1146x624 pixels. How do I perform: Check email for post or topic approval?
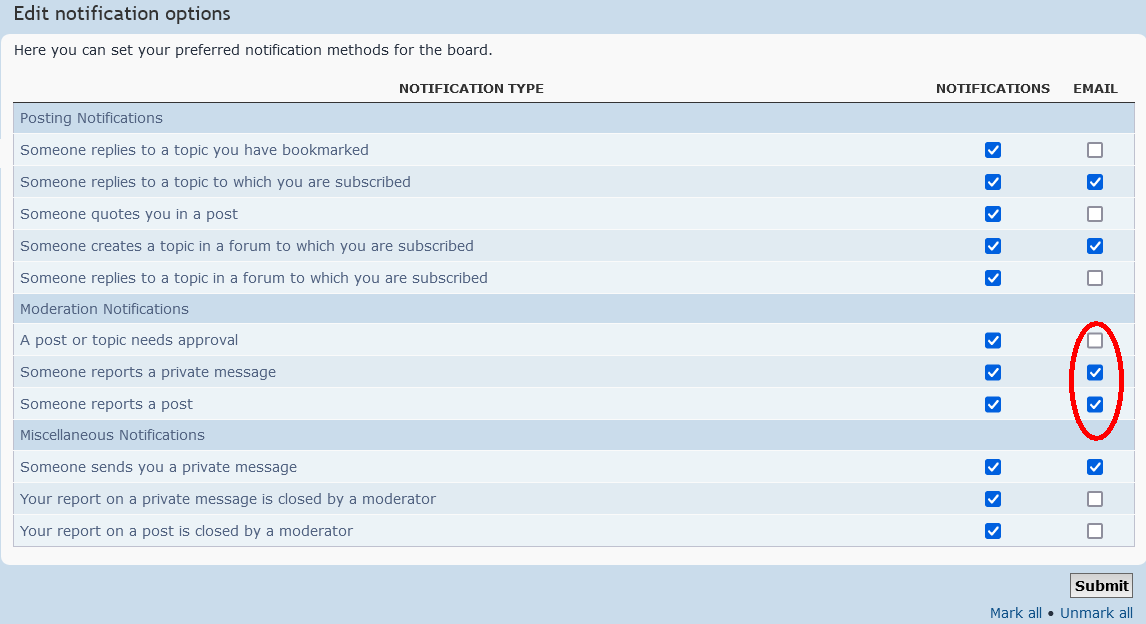click(x=1094, y=340)
